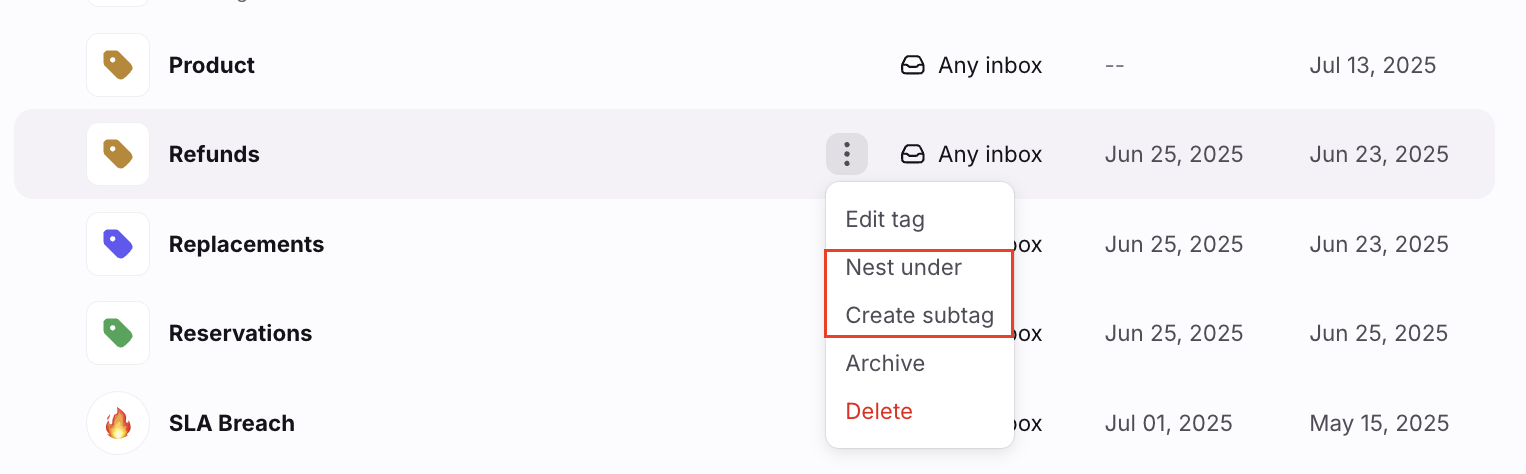Click the inbox icon in Product row
The width and height of the screenshot is (1526, 474).
pyautogui.click(x=912, y=66)
